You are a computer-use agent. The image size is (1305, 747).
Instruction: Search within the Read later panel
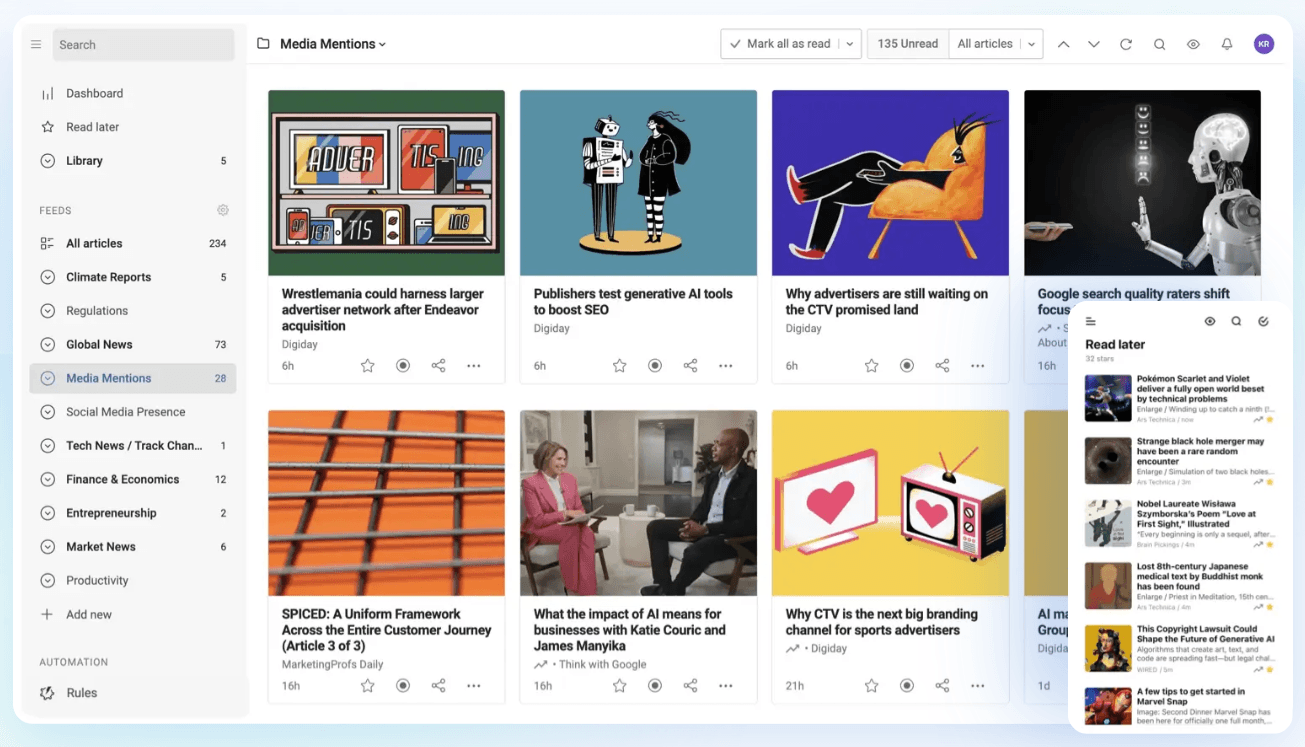pyautogui.click(x=1236, y=322)
